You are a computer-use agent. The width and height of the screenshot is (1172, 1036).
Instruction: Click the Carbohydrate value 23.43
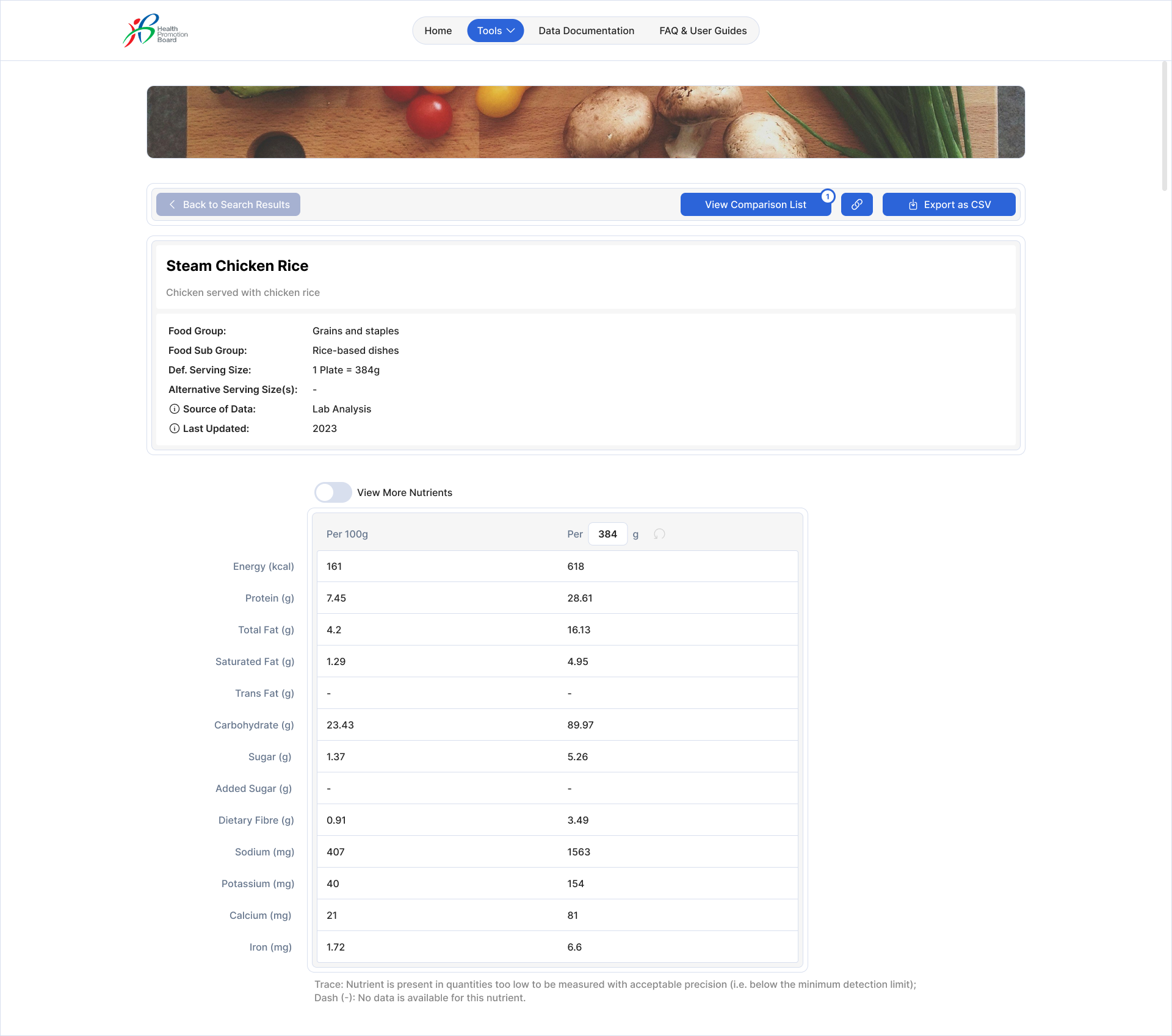pos(340,725)
